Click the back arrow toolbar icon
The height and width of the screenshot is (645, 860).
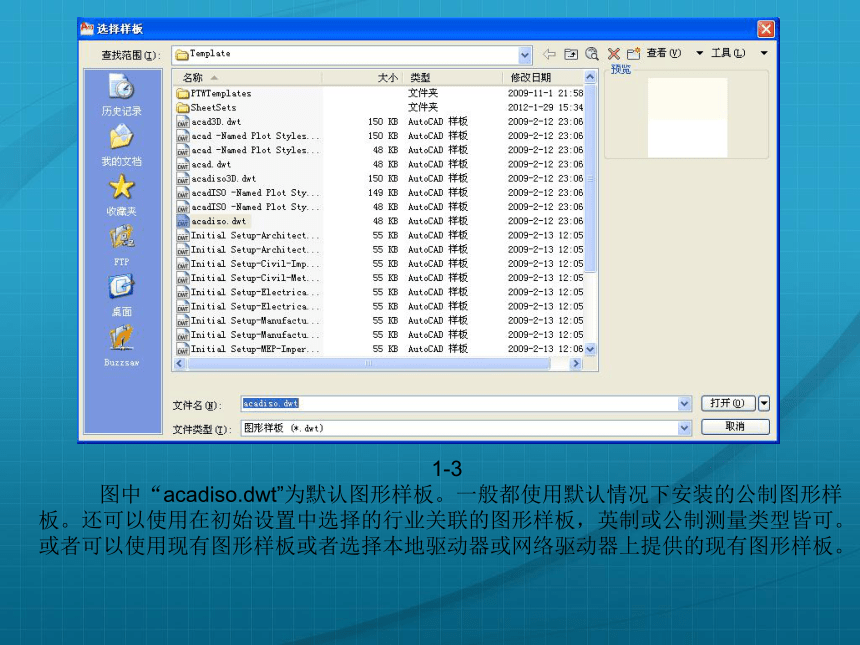[549, 54]
